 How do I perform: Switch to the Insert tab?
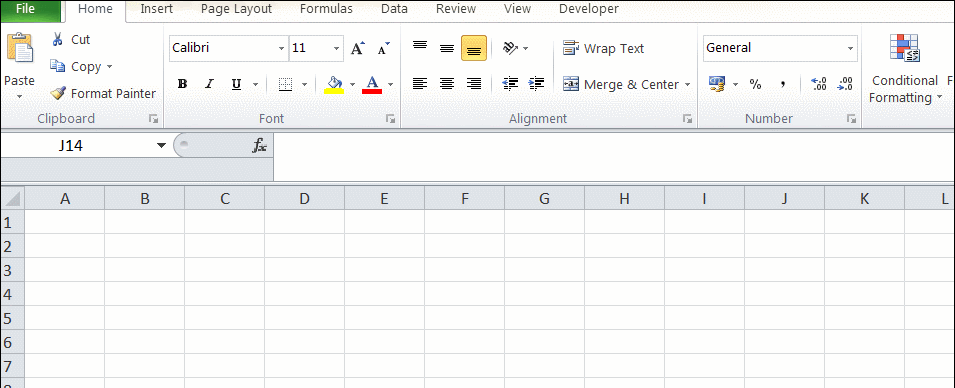[x=157, y=9]
